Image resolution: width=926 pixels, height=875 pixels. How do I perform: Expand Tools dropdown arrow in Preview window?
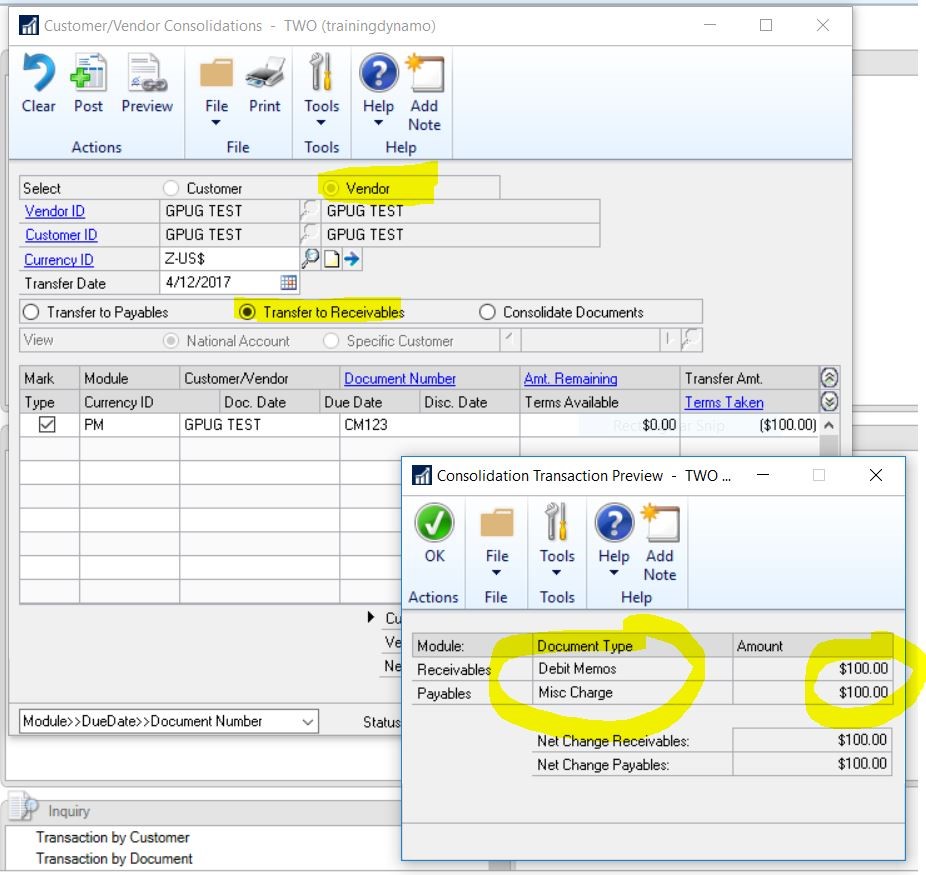(556, 573)
